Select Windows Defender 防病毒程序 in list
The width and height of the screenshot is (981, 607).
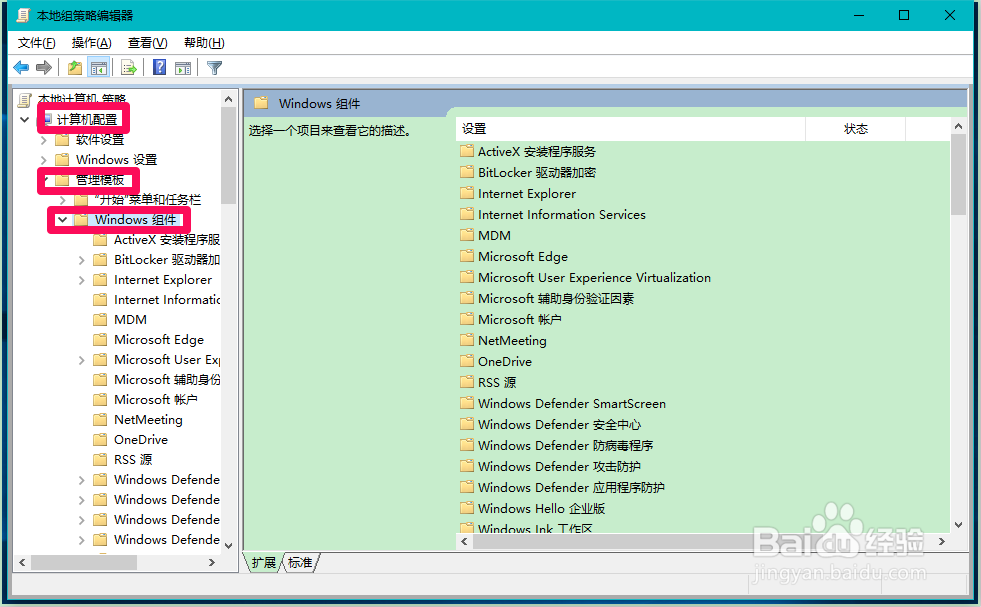tap(565, 445)
